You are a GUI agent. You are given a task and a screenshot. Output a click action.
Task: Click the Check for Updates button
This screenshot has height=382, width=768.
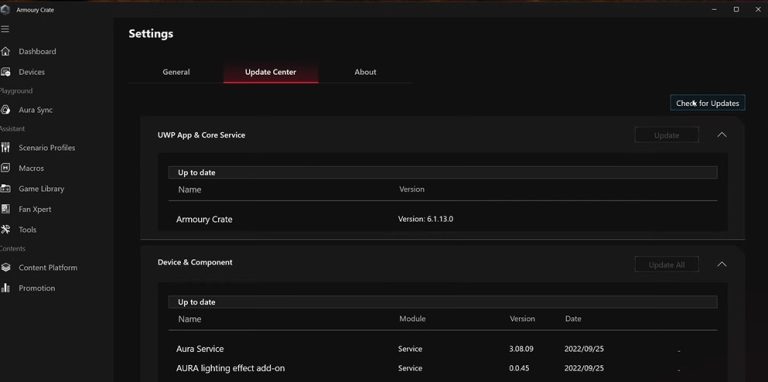(708, 103)
